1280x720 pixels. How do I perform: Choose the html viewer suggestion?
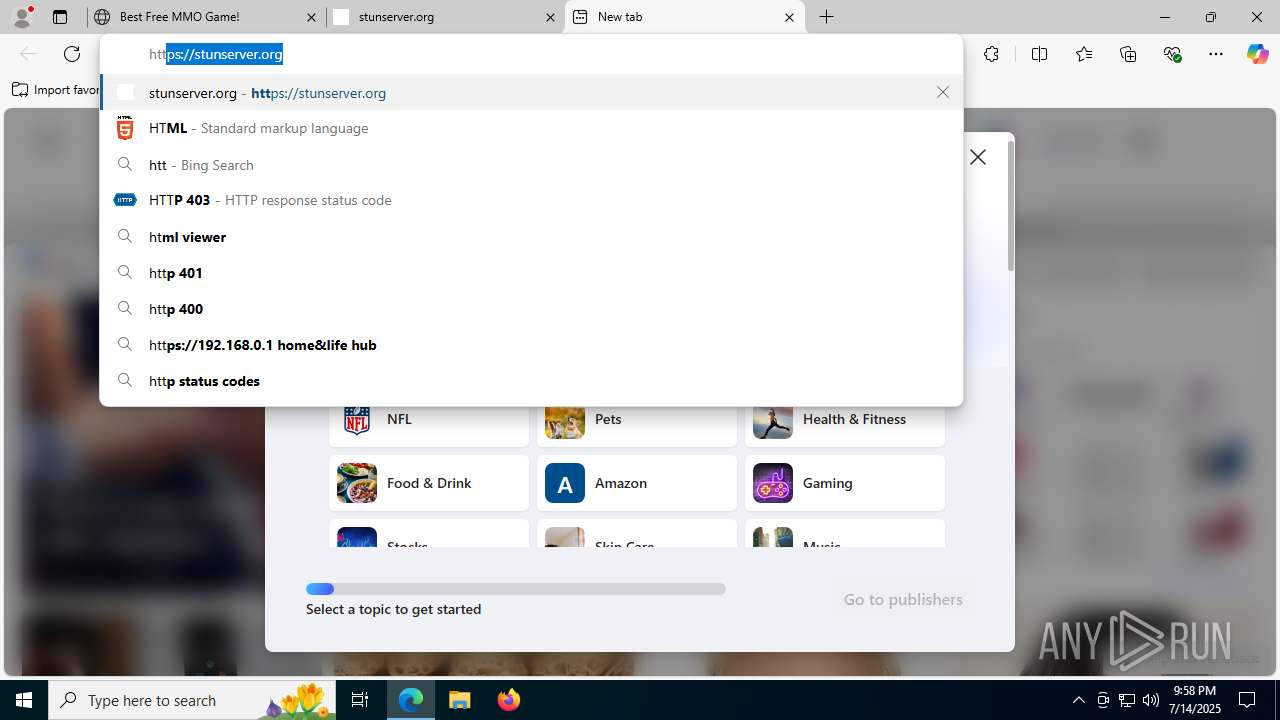point(531,237)
